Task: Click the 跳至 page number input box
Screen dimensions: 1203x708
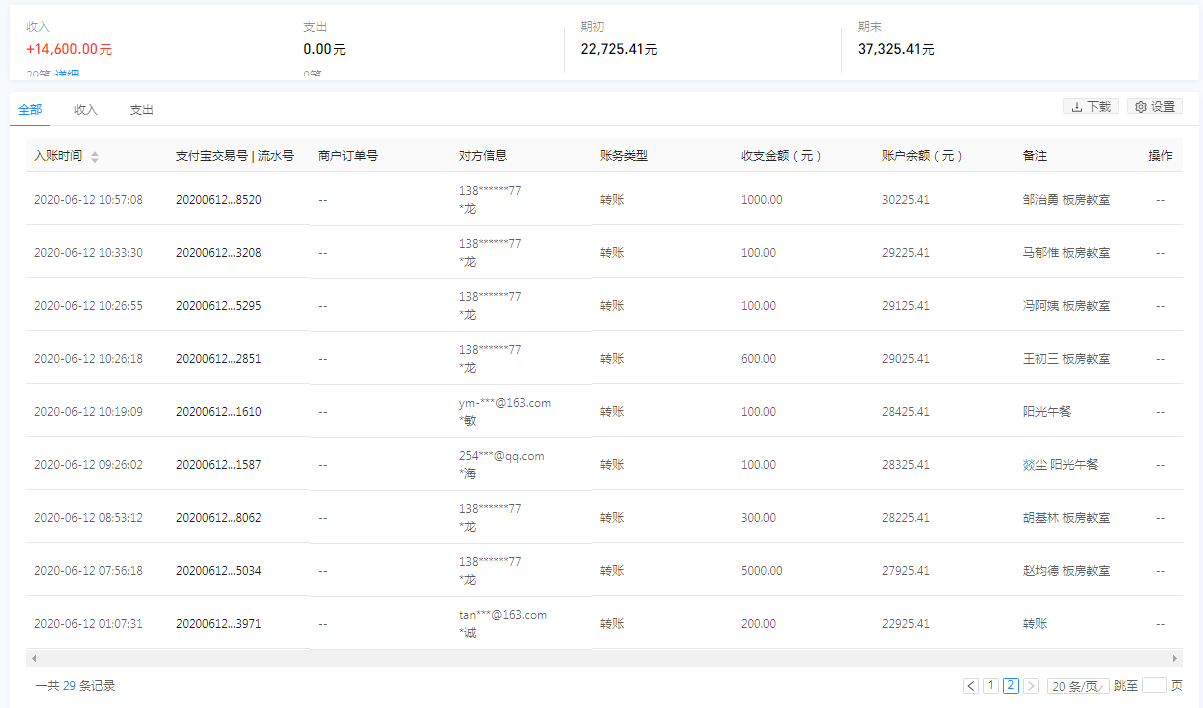Action: [1154, 686]
